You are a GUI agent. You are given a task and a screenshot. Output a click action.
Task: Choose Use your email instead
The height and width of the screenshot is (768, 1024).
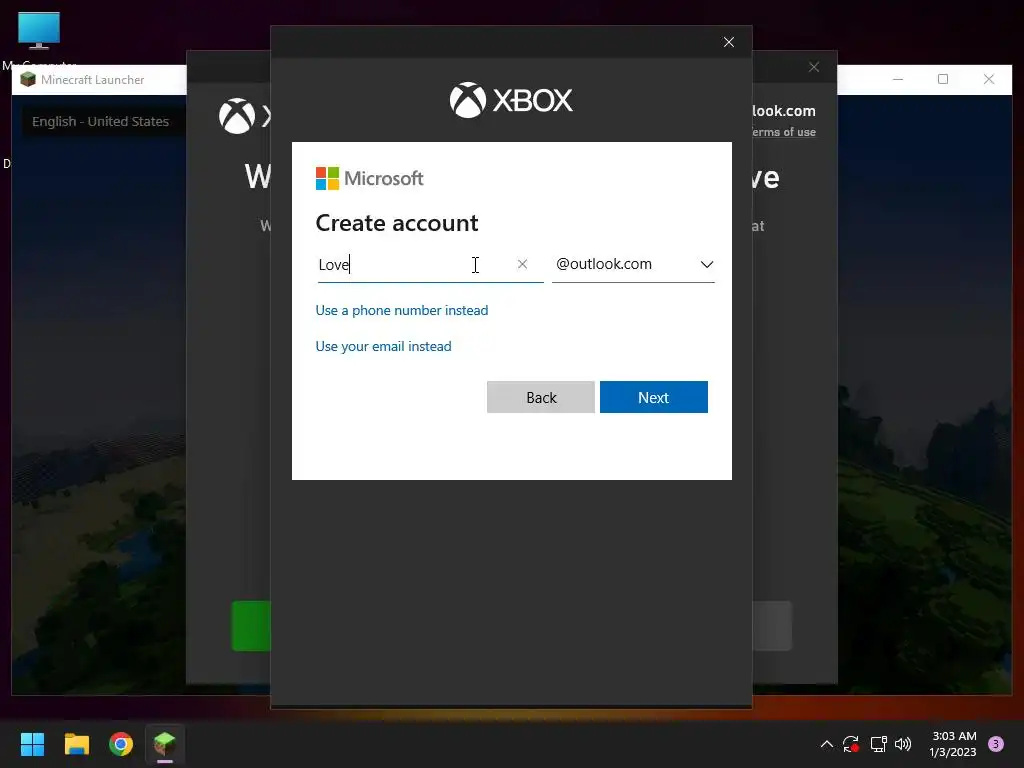[383, 346]
